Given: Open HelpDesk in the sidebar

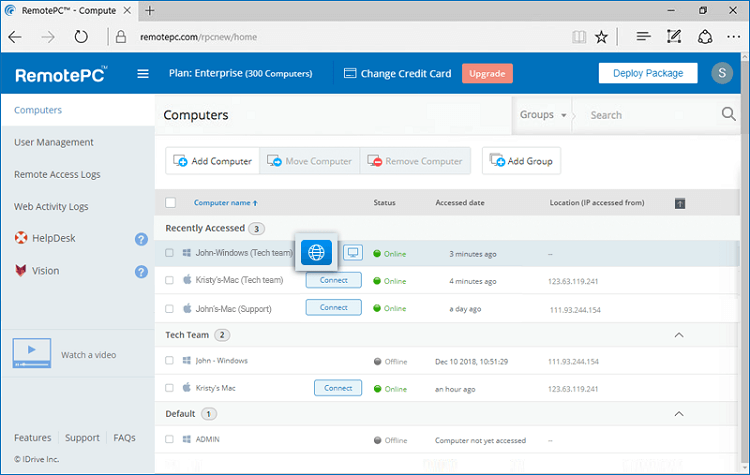Looking at the screenshot, I should coord(54,238).
